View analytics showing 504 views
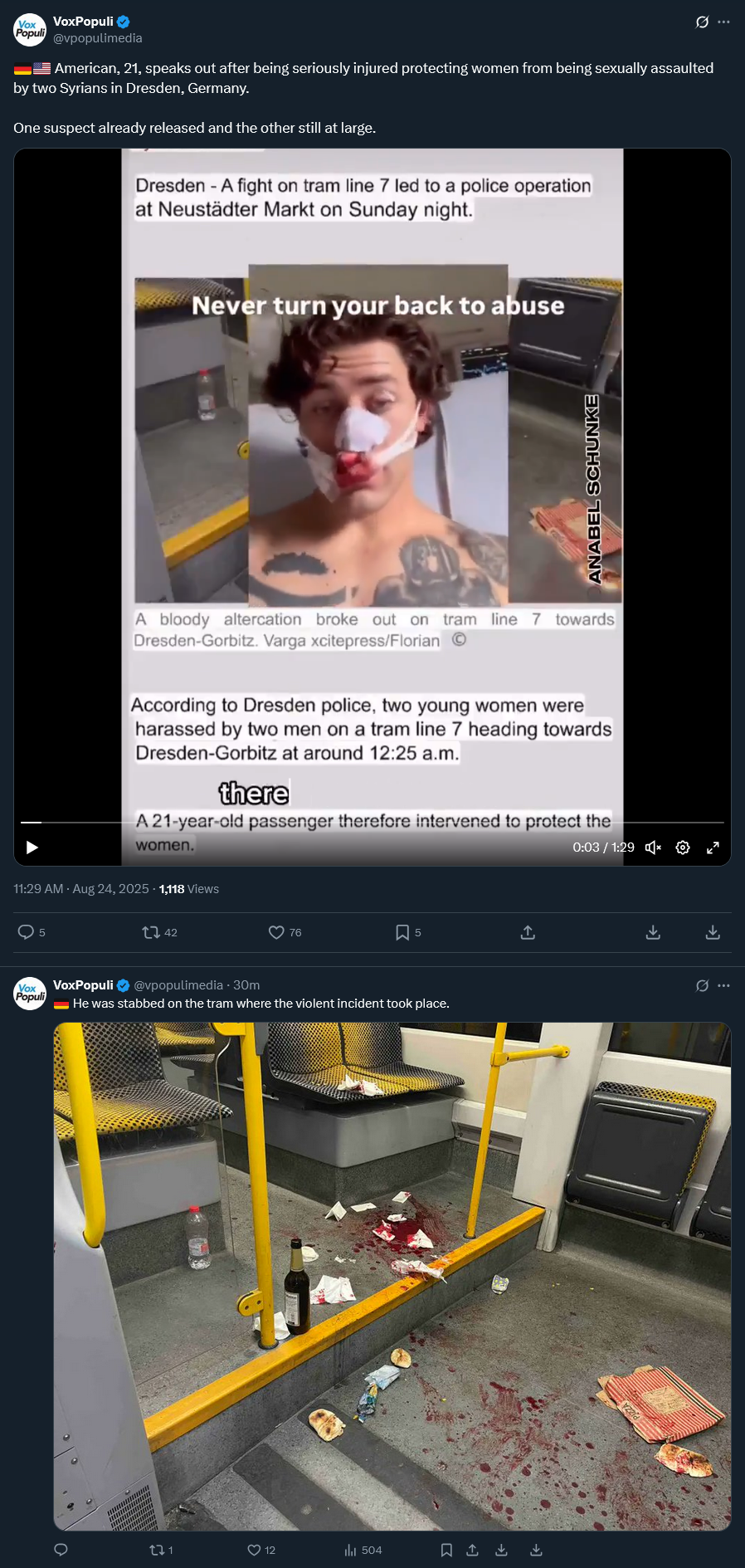This screenshot has width=745, height=1568. [363, 1550]
